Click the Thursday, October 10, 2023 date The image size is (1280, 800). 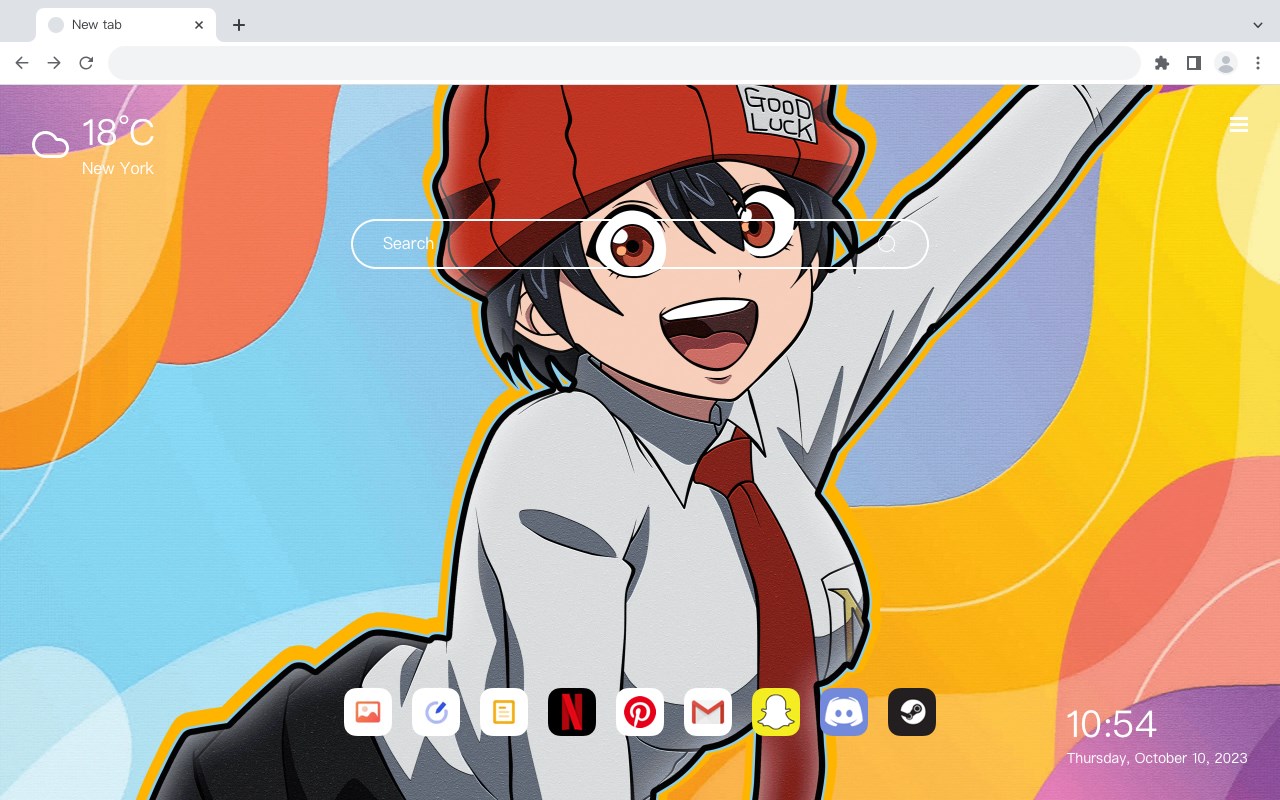1157,758
